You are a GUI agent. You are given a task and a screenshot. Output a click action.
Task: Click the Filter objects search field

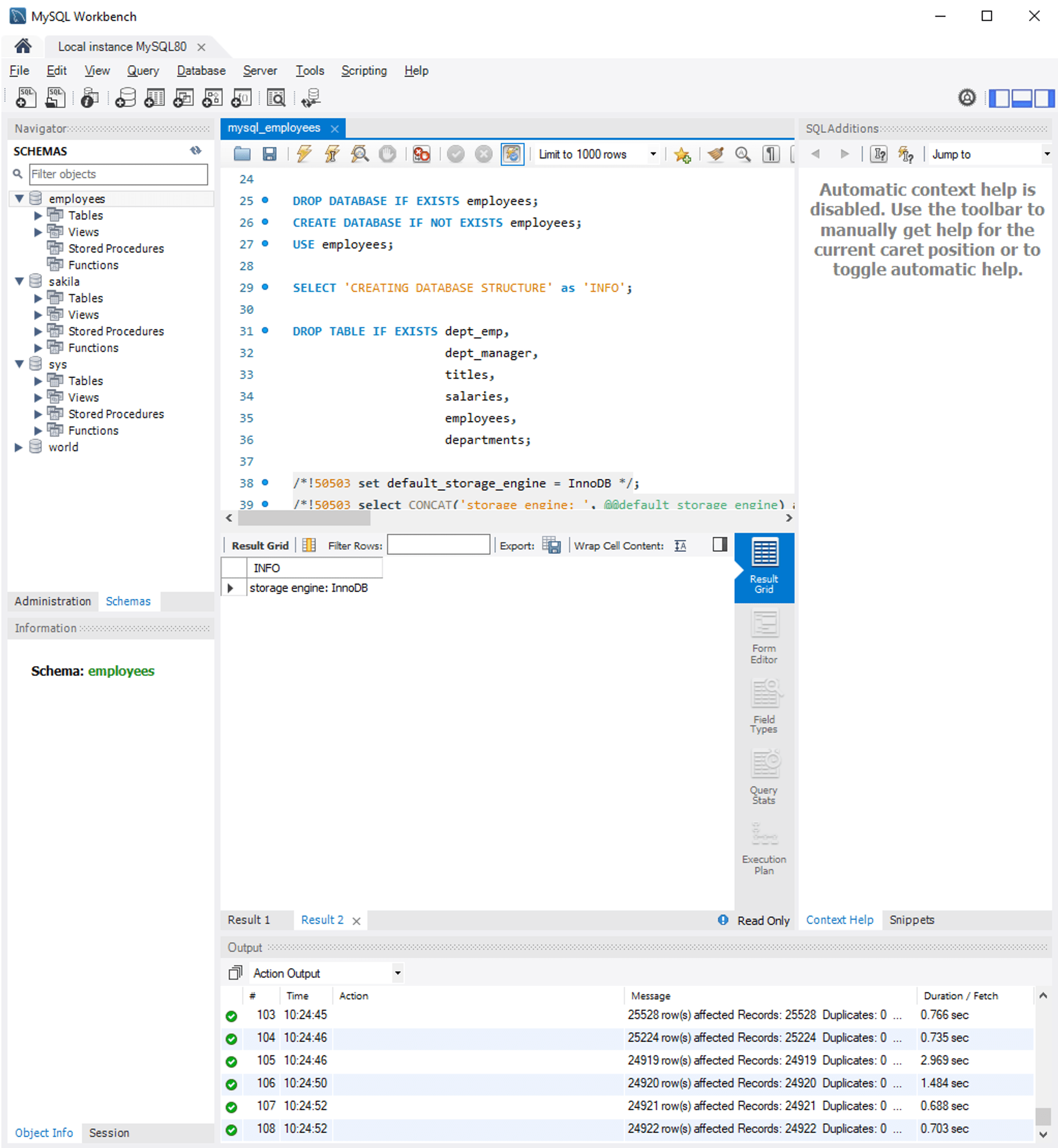pyautogui.click(x=118, y=174)
